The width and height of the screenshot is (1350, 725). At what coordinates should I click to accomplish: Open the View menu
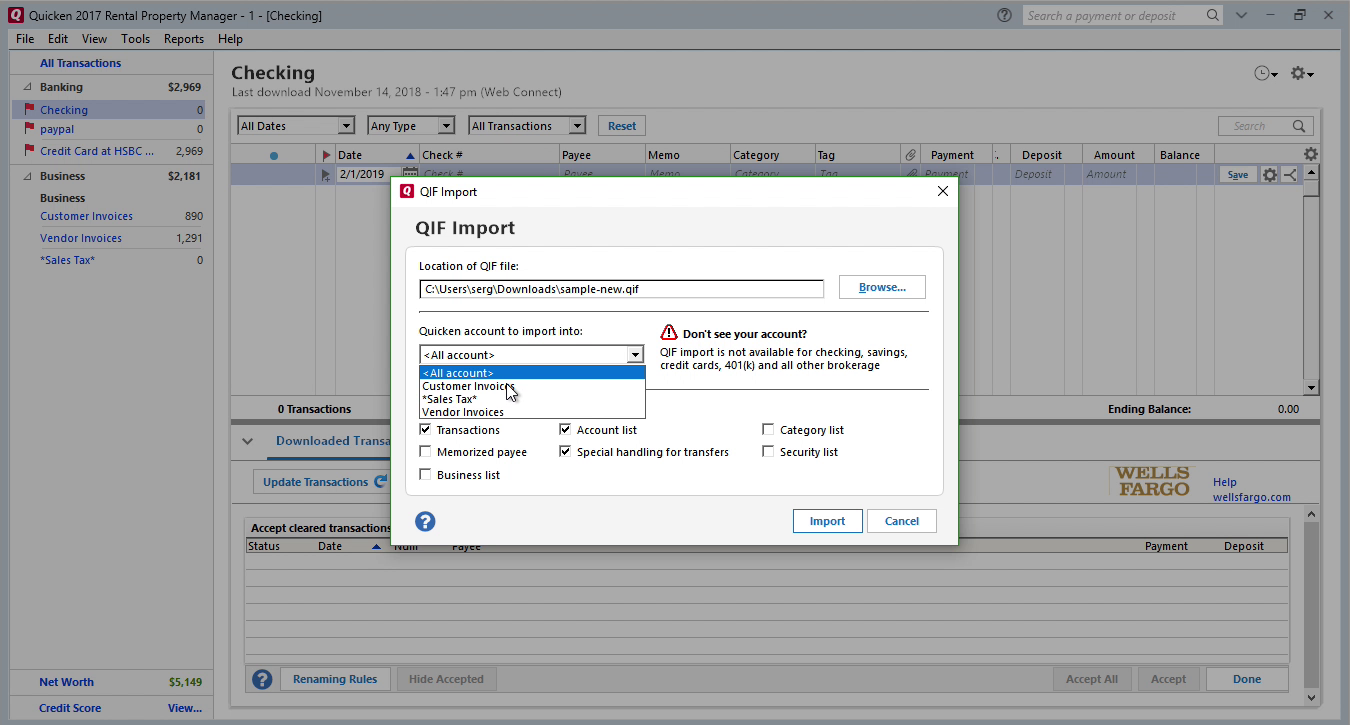(x=94, y=39)
